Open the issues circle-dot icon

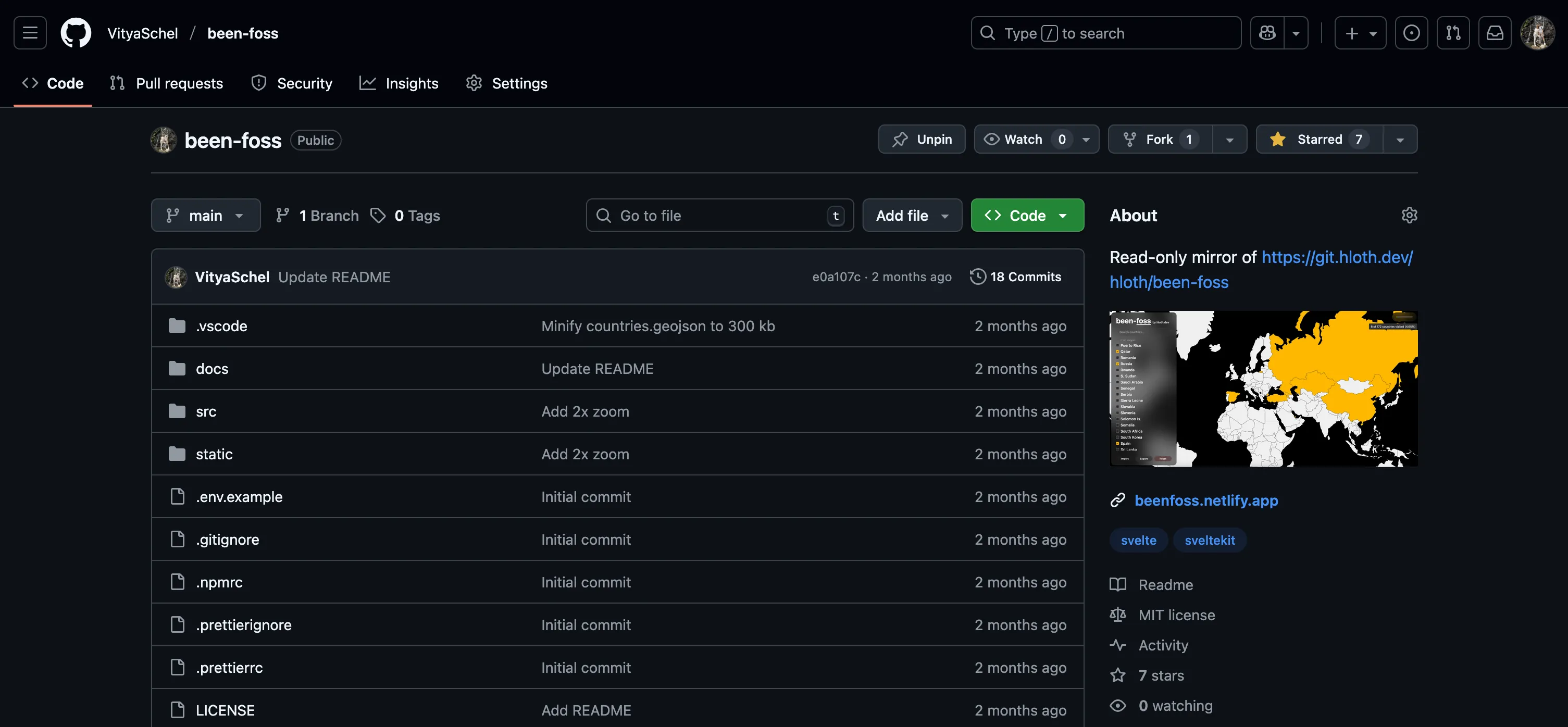(x=1411, y=33)
